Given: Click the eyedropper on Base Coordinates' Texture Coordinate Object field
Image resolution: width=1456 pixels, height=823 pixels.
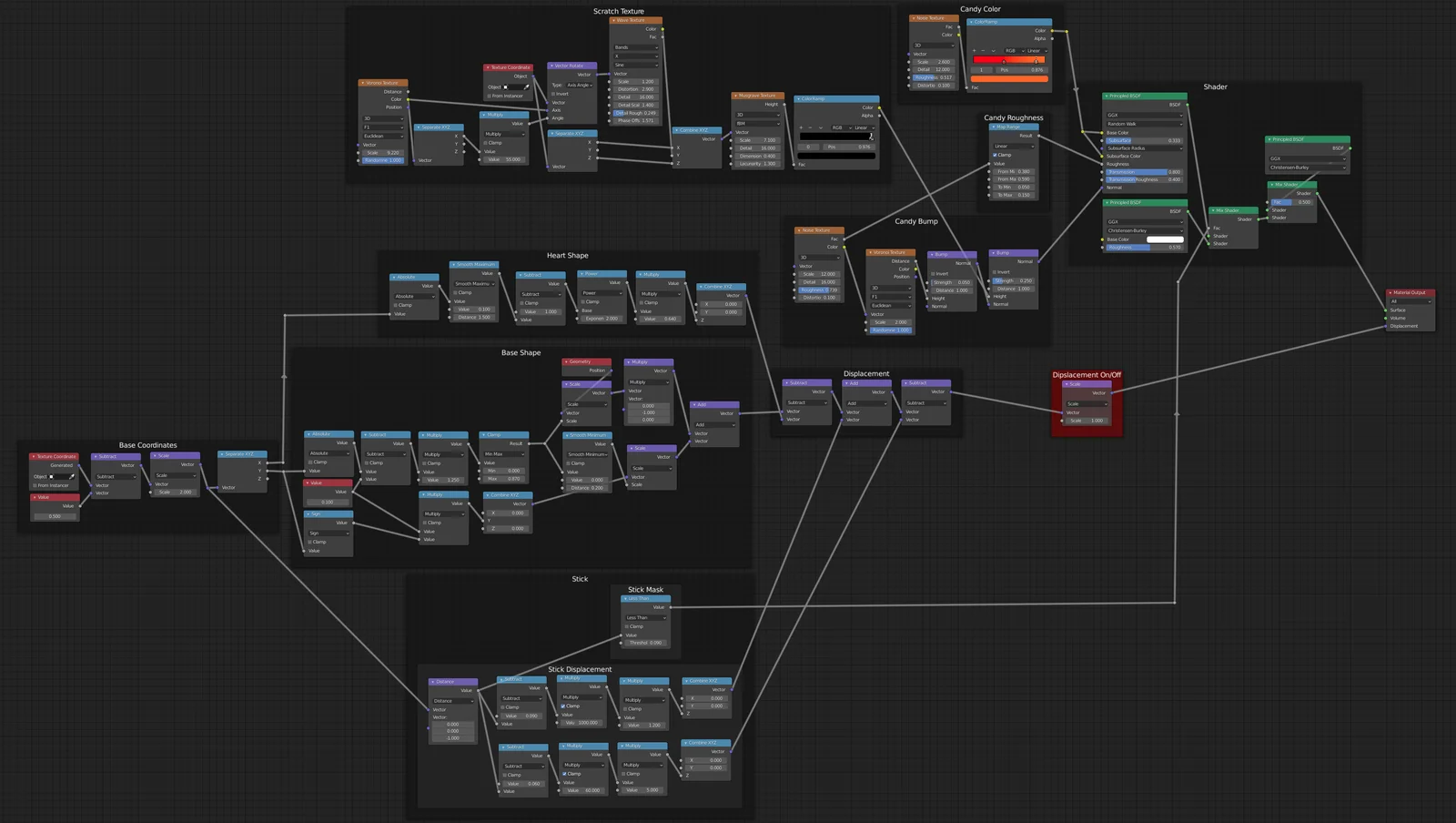Looking at the screenshot, I should click(x=71, y=476).
